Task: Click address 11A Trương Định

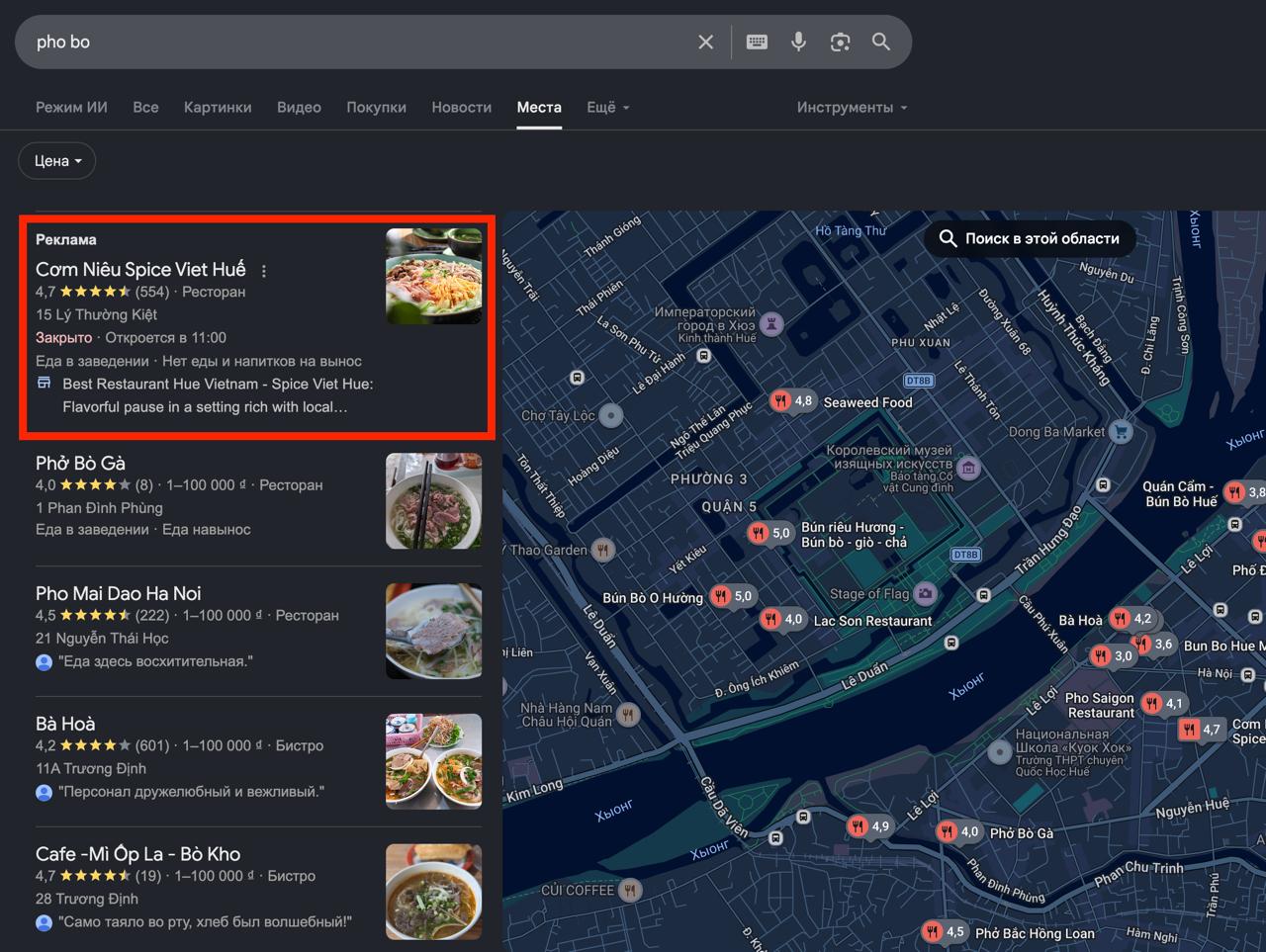Action: [91, 769]
